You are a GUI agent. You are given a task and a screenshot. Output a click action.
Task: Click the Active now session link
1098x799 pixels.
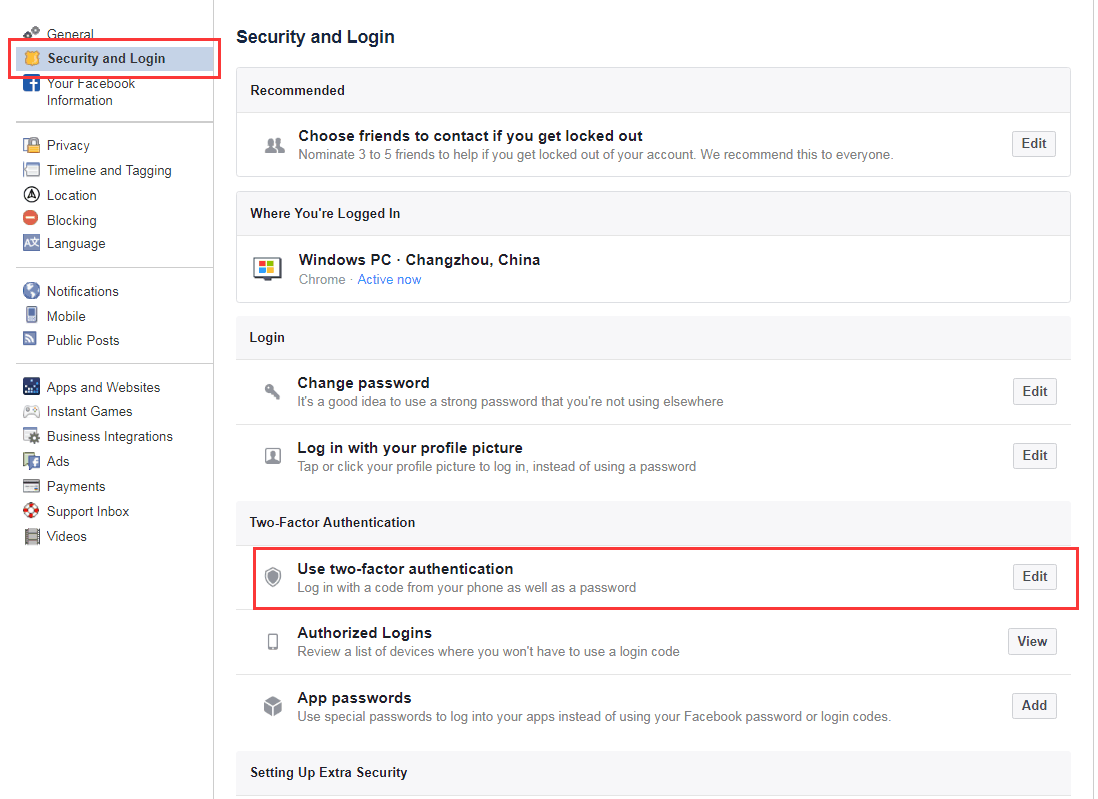[389, 279]
